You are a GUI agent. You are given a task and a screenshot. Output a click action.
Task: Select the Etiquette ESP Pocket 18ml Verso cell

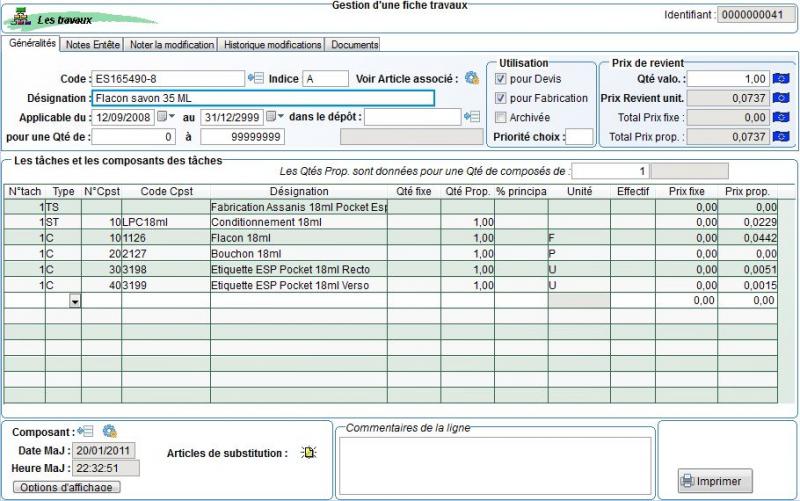coord(299,285)
